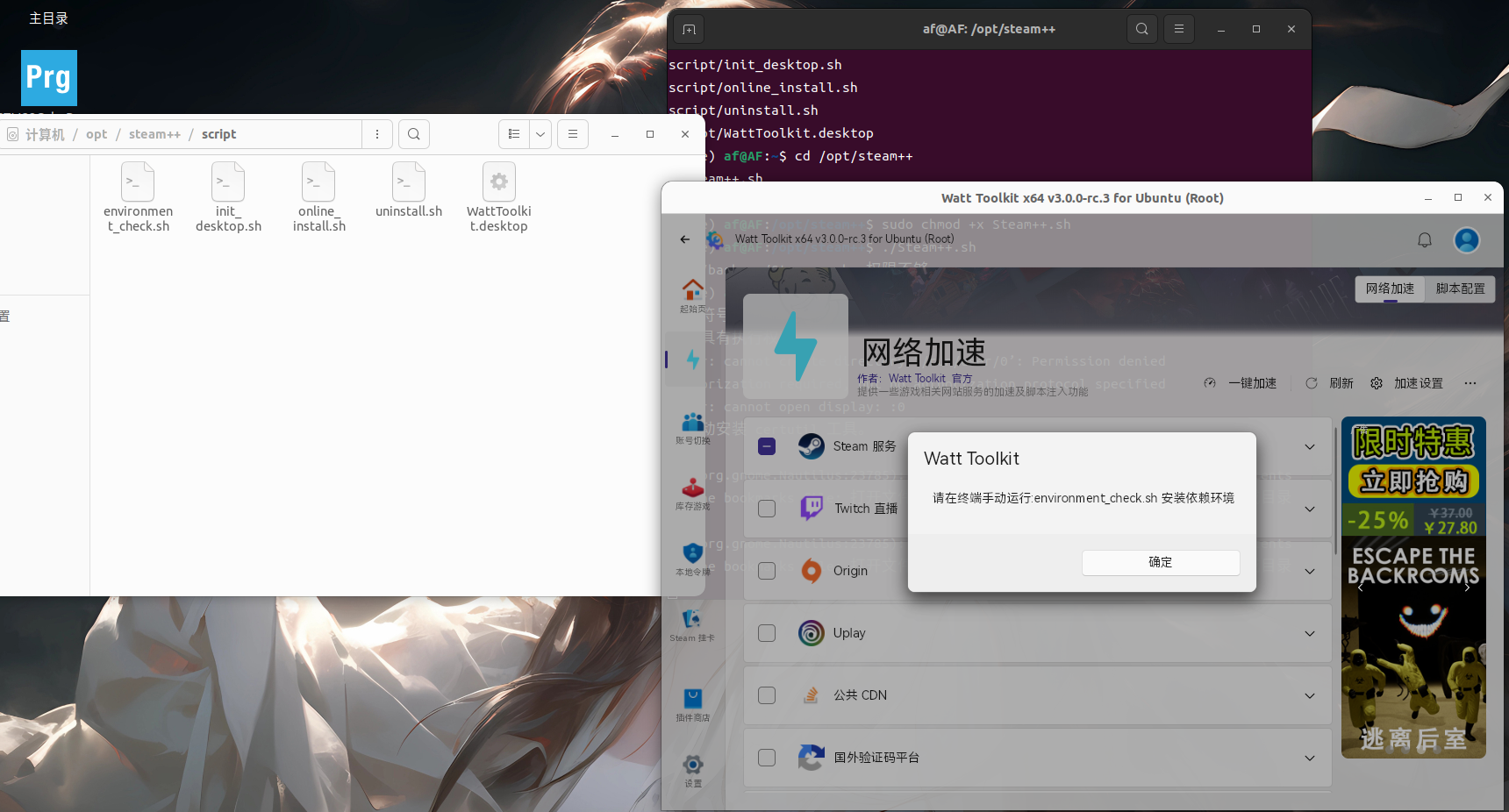Select the 网络加速 lightning sidebar icon

pos(693,360)
